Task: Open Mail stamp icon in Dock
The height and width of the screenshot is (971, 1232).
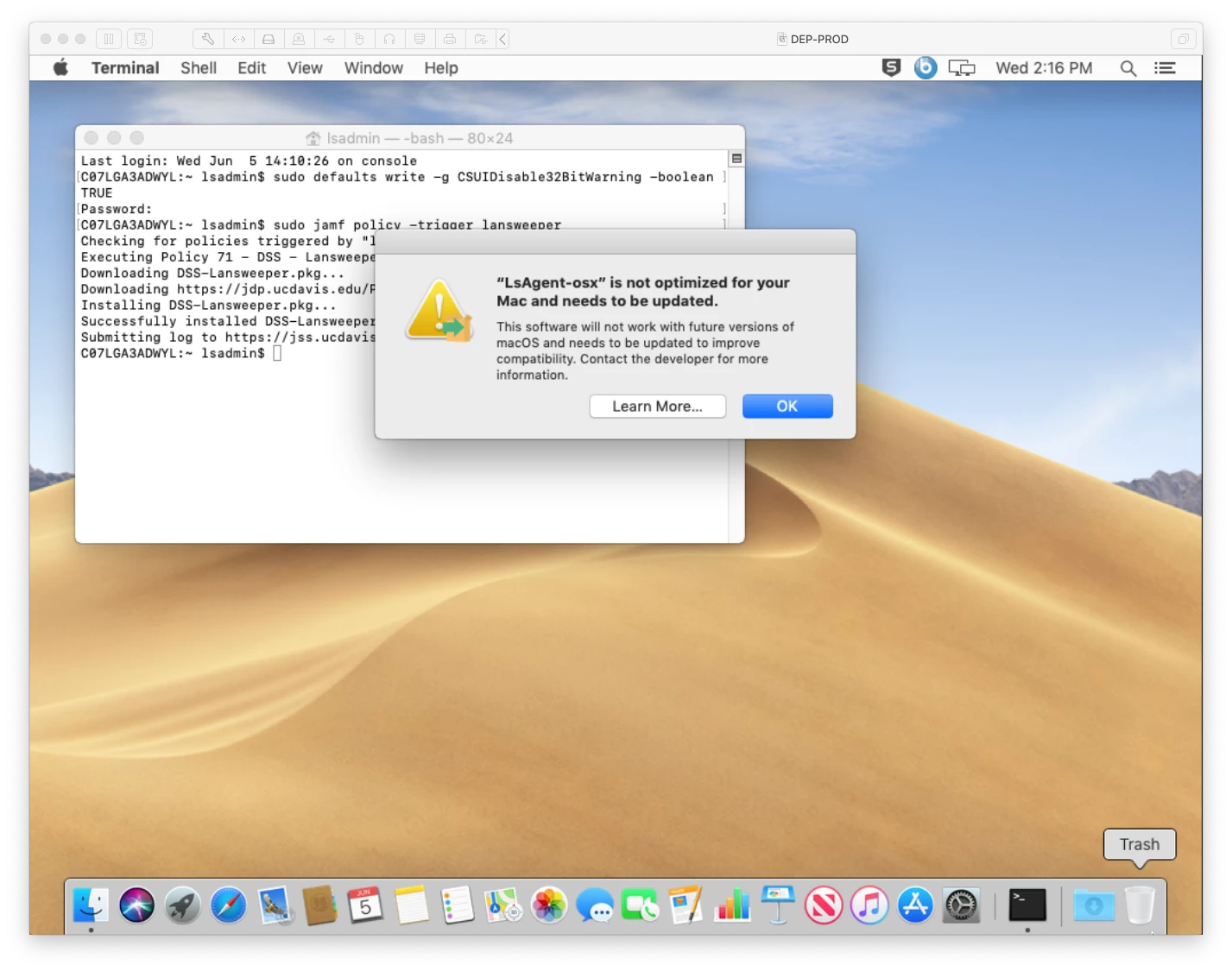Action: point(275,905)
